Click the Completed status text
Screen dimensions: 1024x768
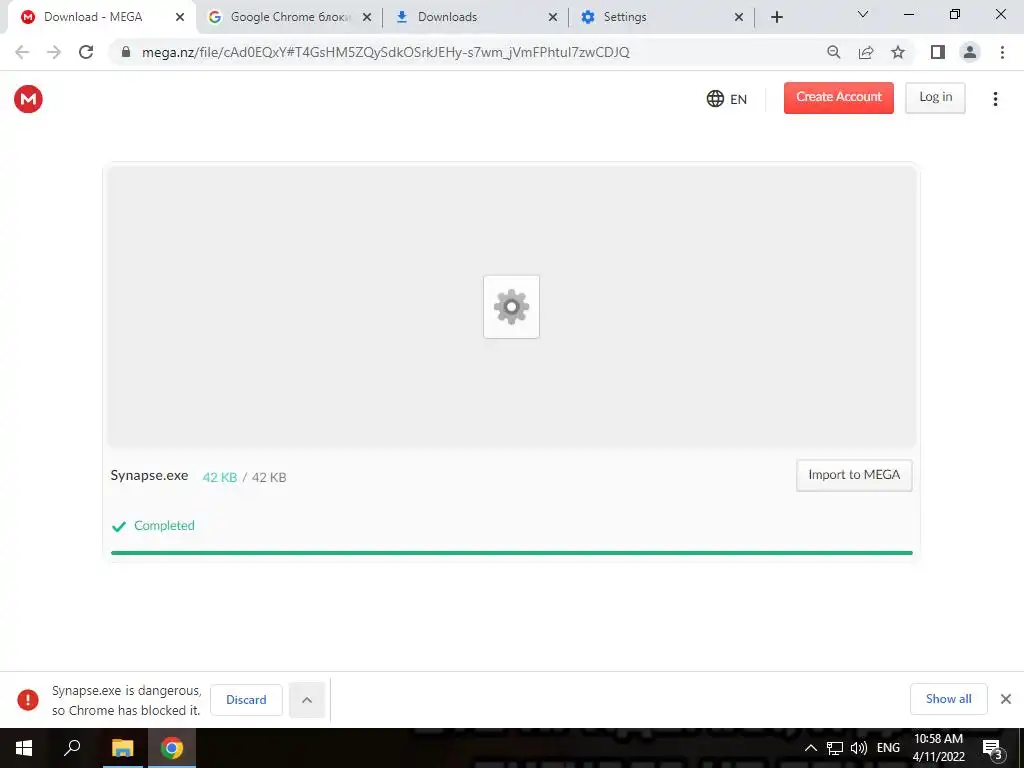(x=164, y=525)
